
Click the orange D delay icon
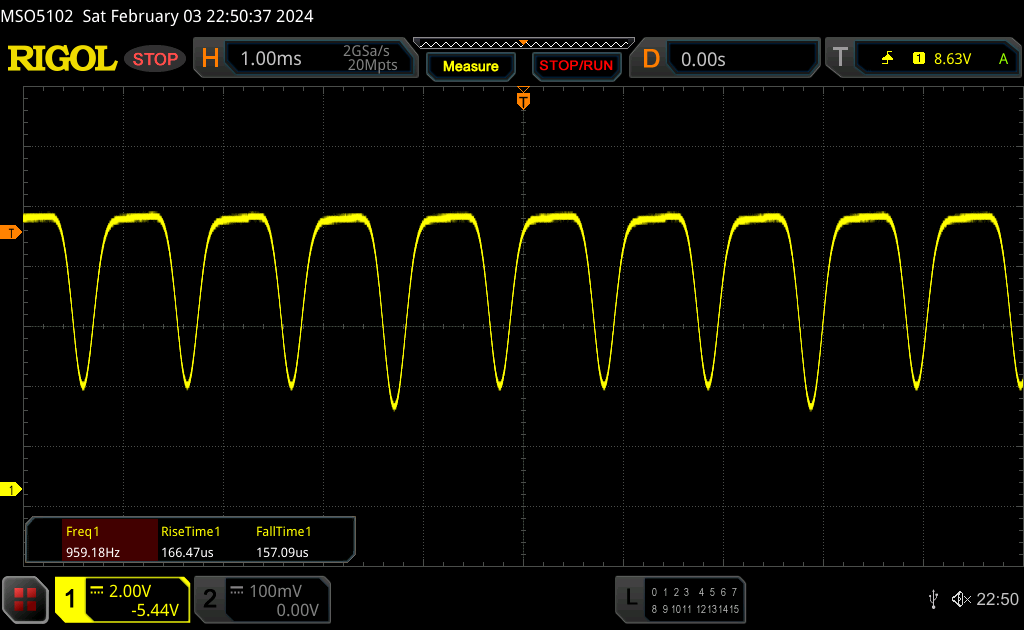651,59
